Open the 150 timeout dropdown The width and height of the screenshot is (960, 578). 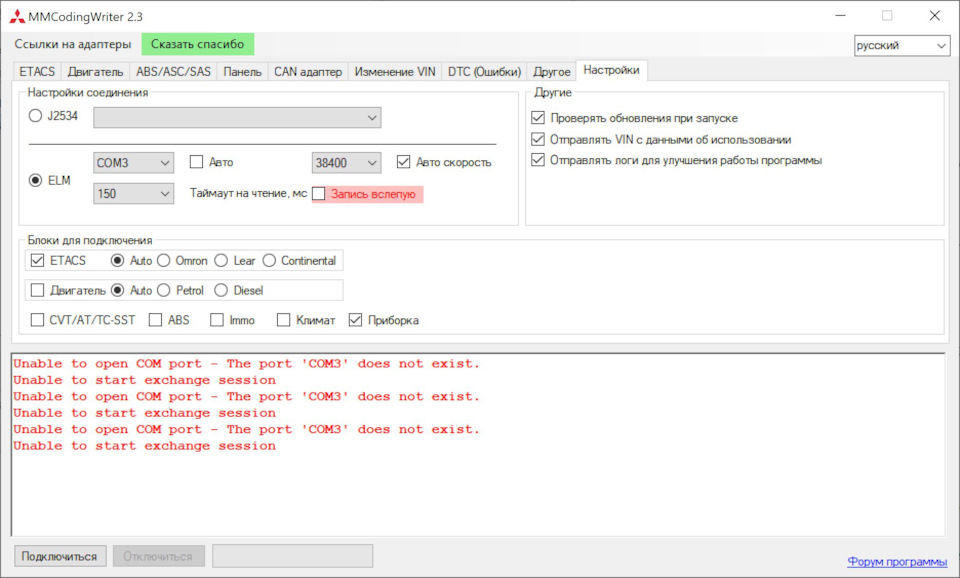[133, 193]
